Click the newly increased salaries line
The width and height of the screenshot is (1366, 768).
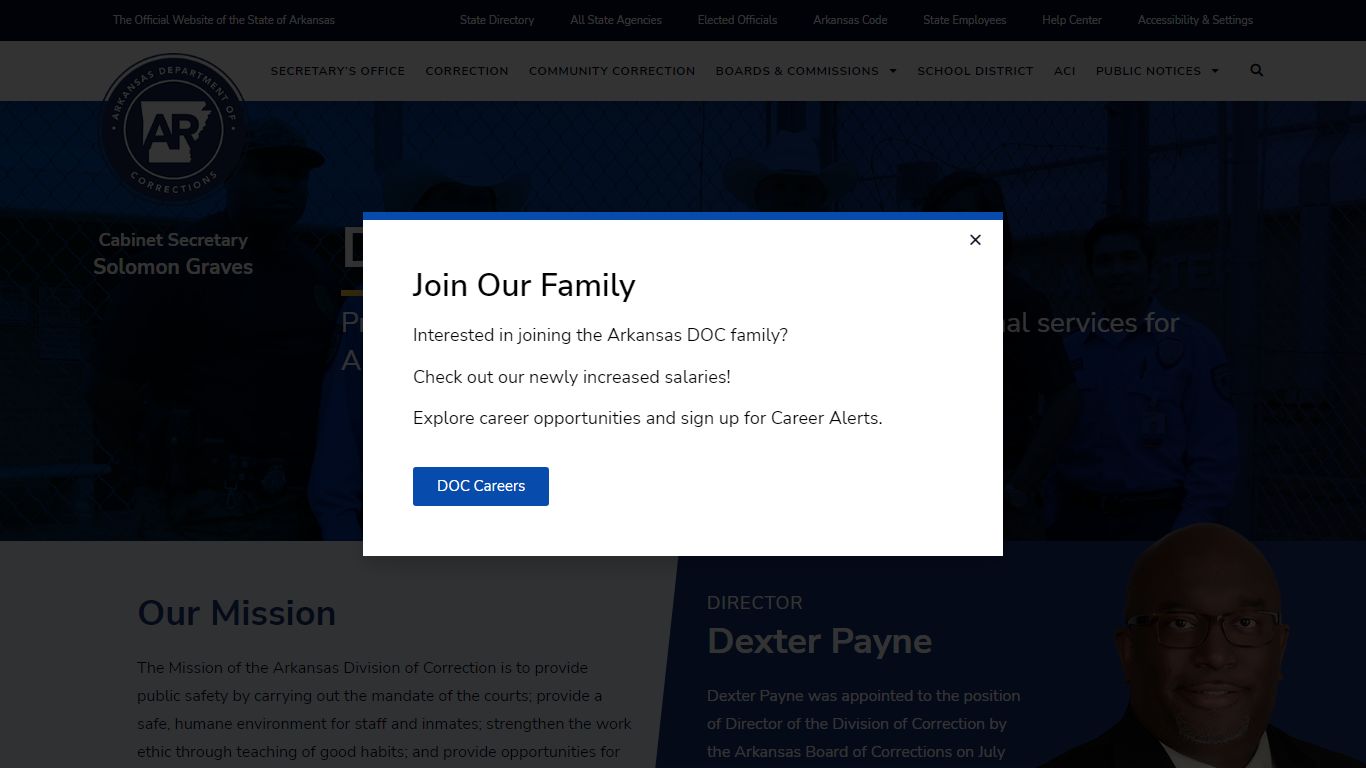[x=572, y=377]
